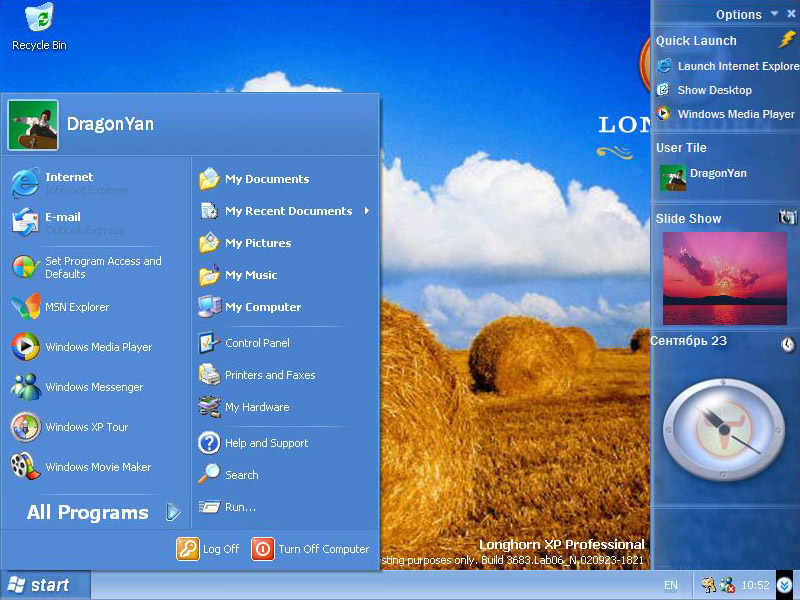
Task: Click the DragonYan user tile in sidebar
Action: (703, 178)
